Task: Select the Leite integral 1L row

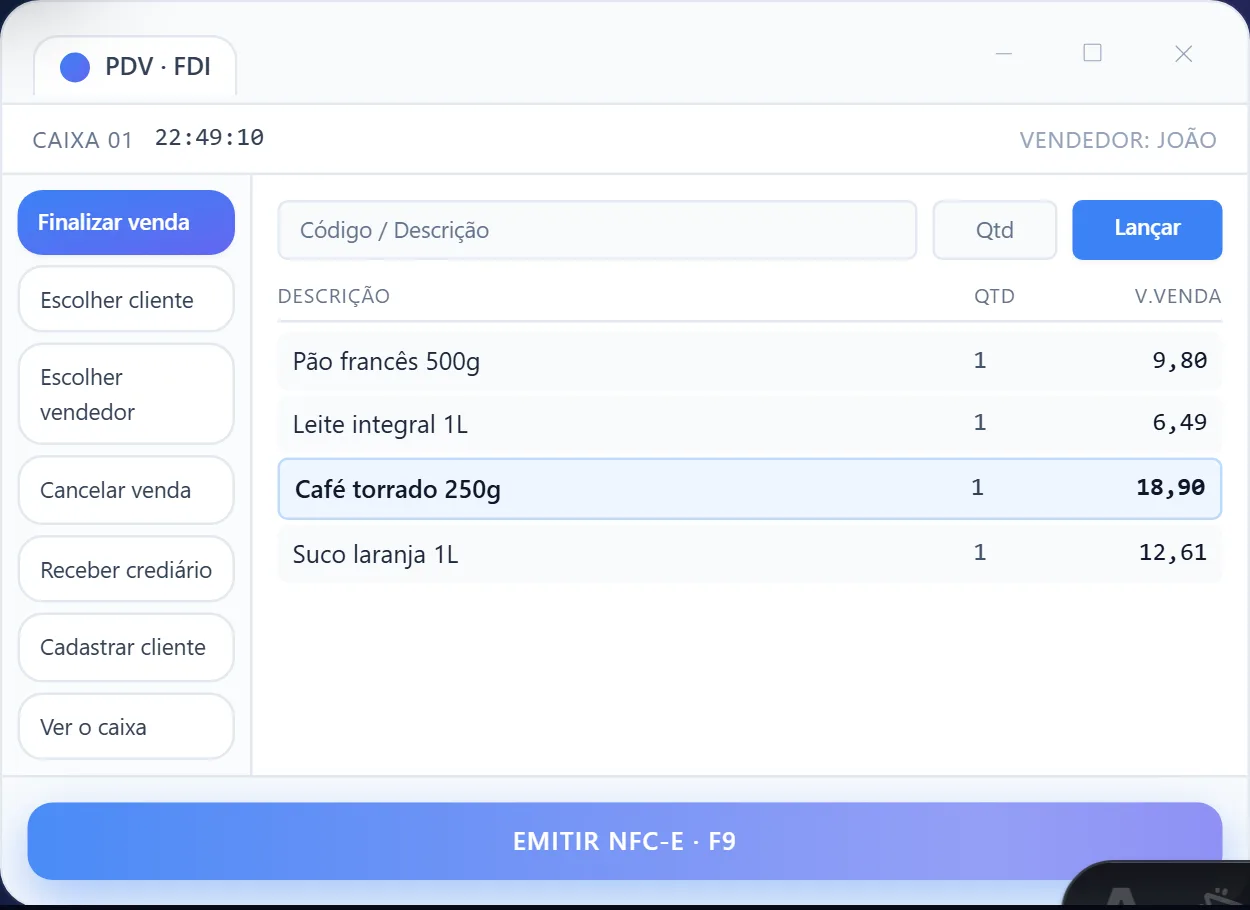Action: 750,424
